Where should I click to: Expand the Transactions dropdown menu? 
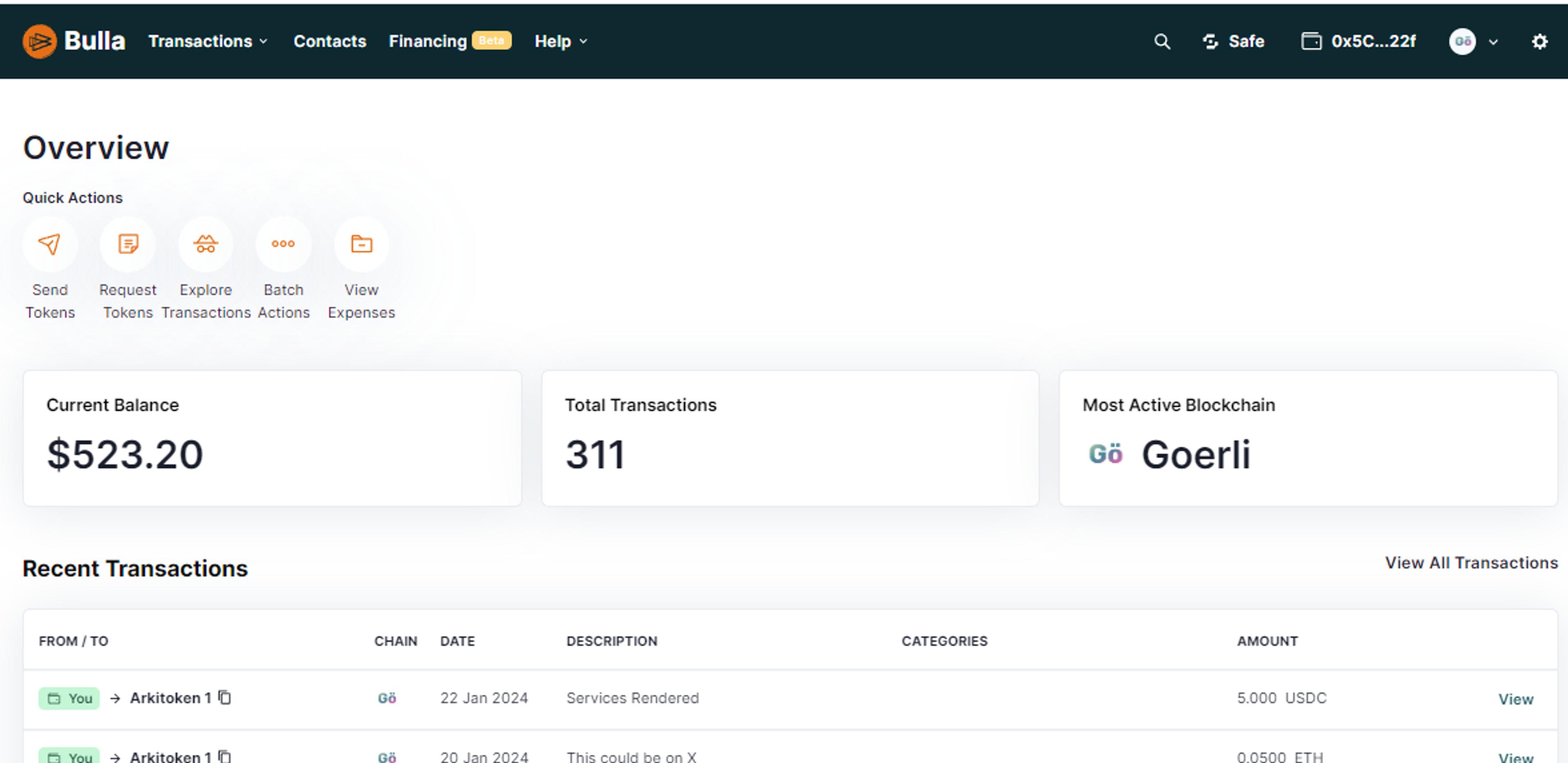click(x=208, y=41)
